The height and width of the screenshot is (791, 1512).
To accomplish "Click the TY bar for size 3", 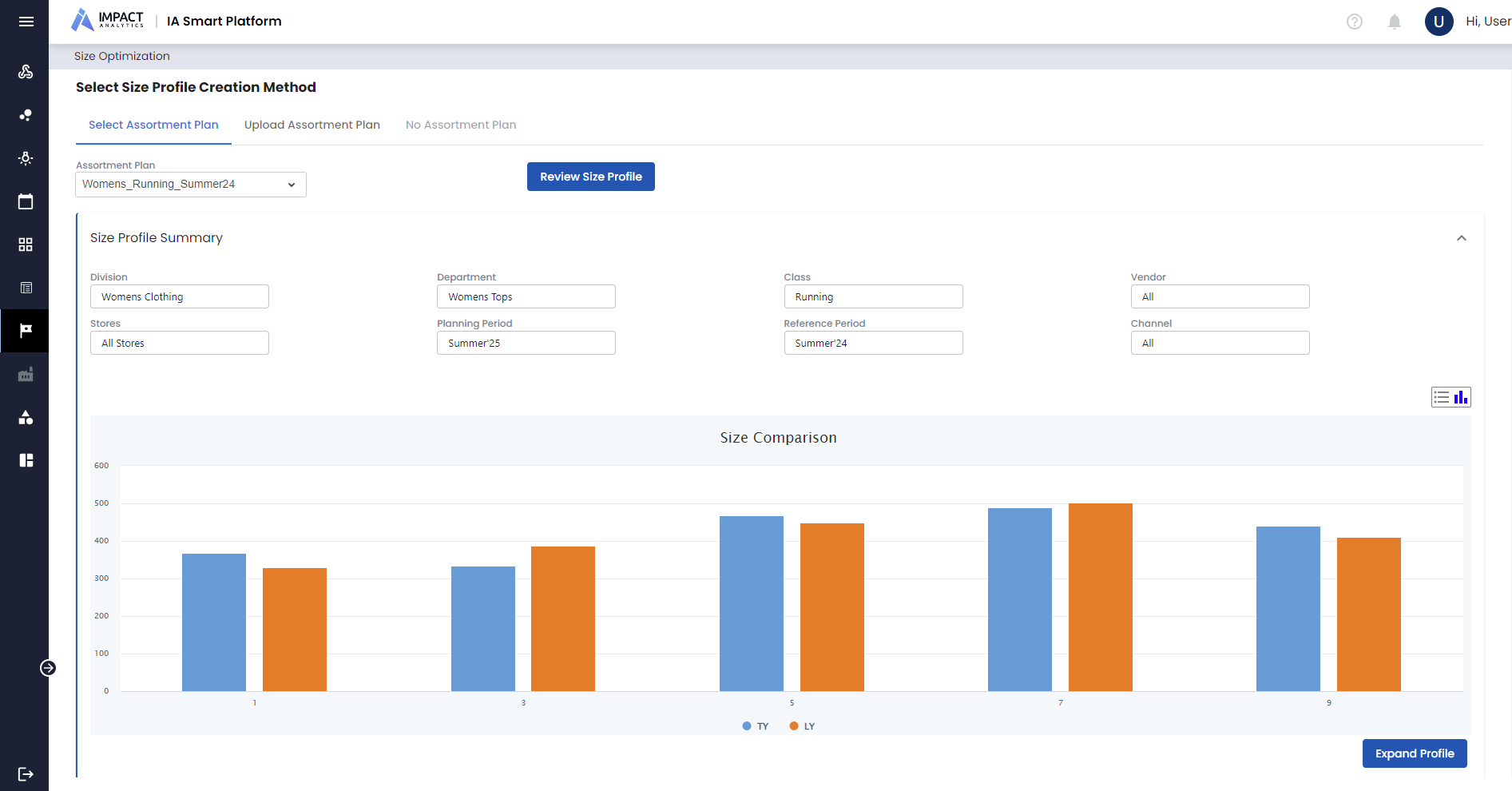I will 483,629.
